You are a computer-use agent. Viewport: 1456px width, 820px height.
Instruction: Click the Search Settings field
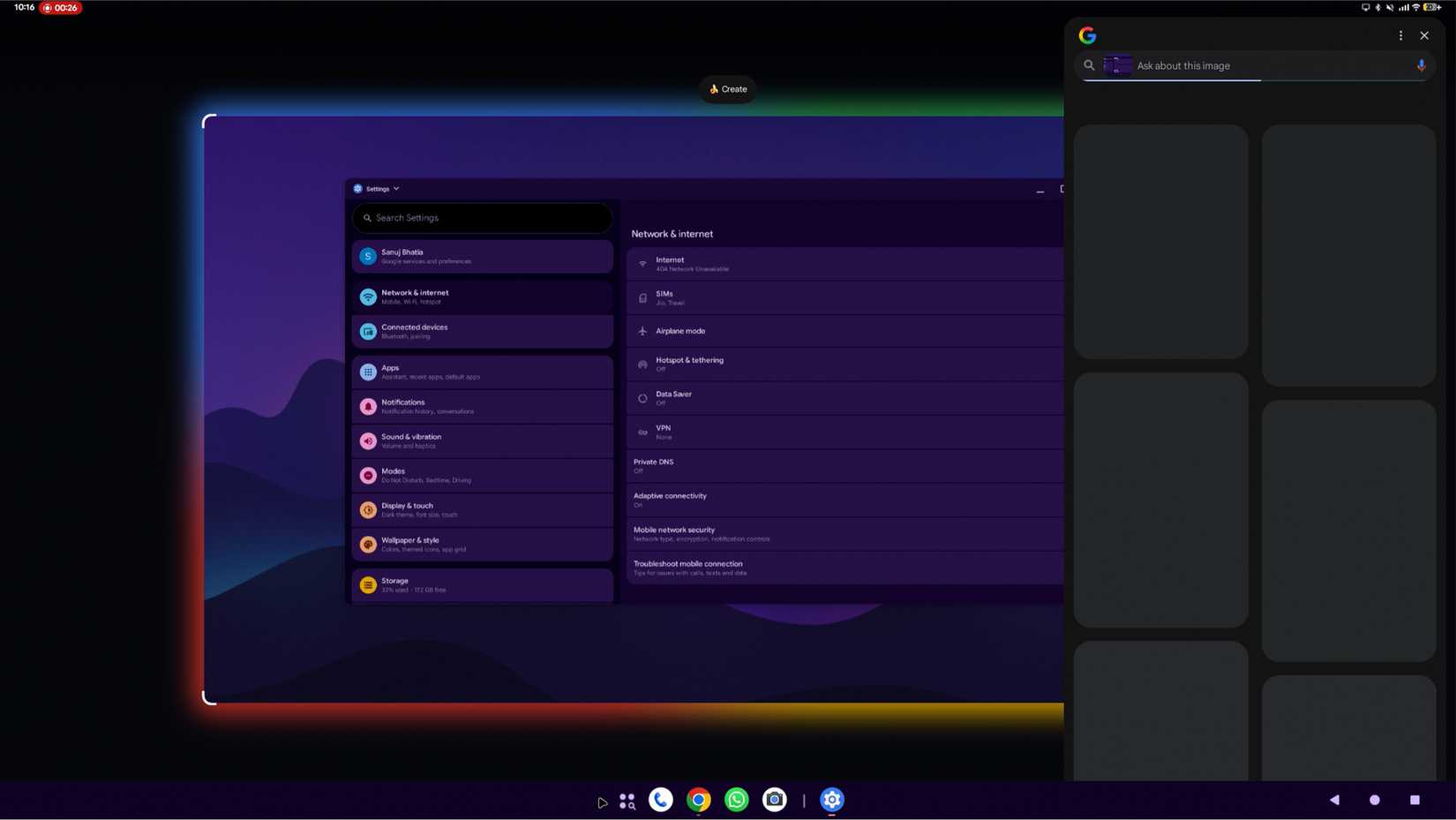click(481, 217)
